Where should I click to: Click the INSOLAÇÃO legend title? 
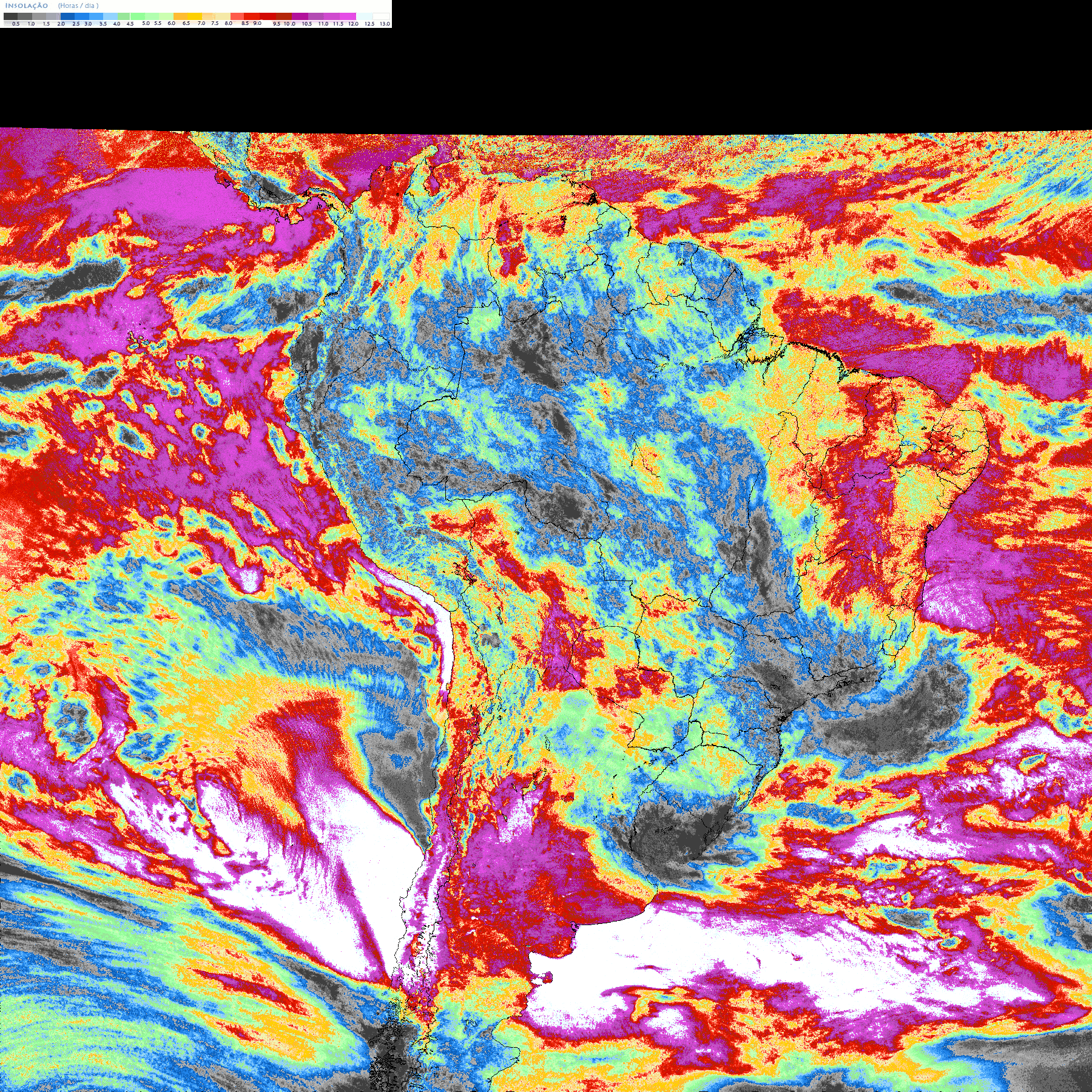tap(27, 5)
